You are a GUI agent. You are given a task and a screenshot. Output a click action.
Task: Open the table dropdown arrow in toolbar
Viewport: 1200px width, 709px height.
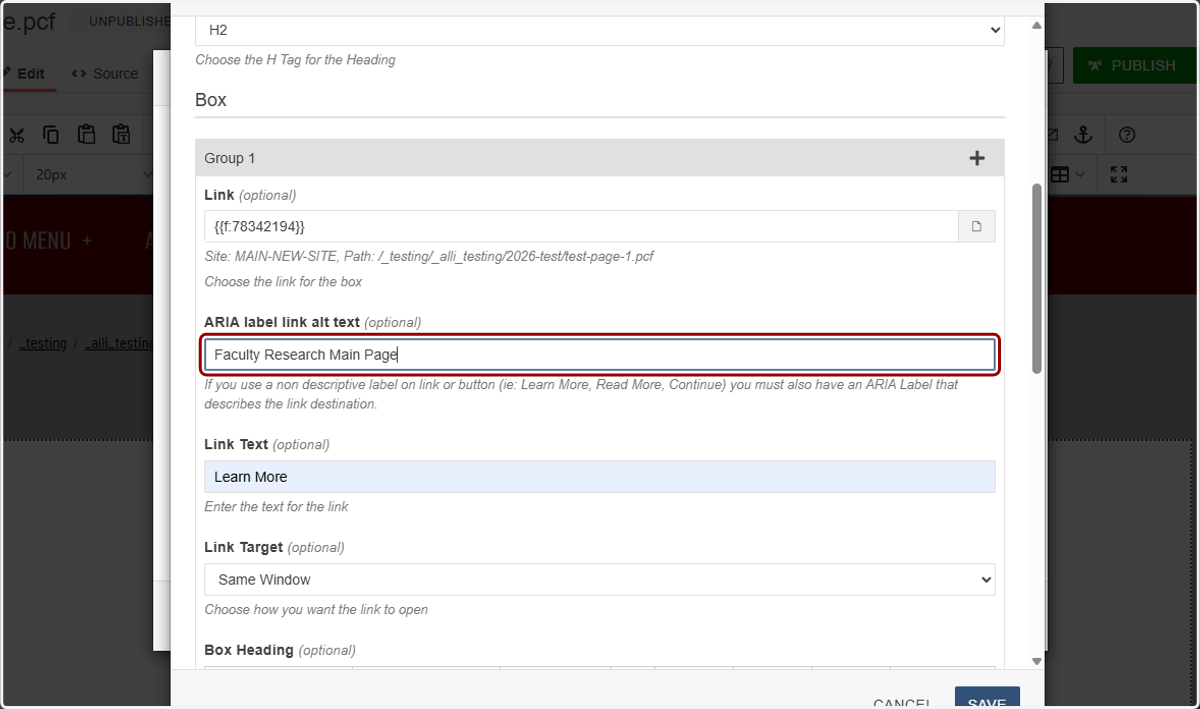[1082, 175]
